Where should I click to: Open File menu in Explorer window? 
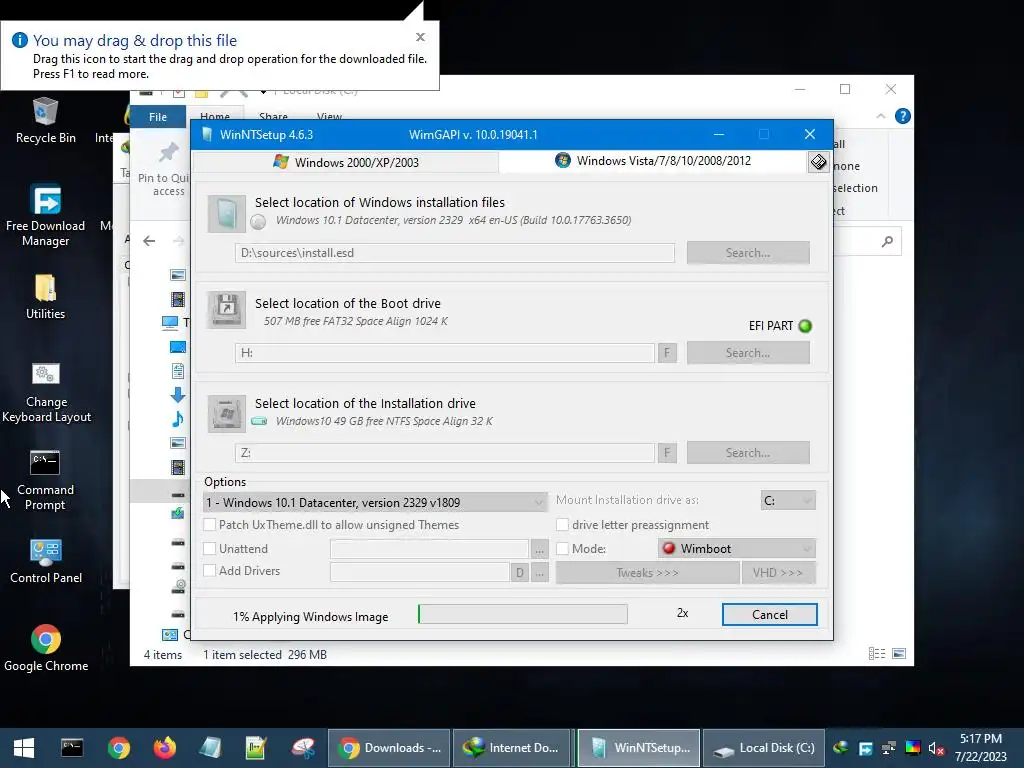click(x=158, y=117)
